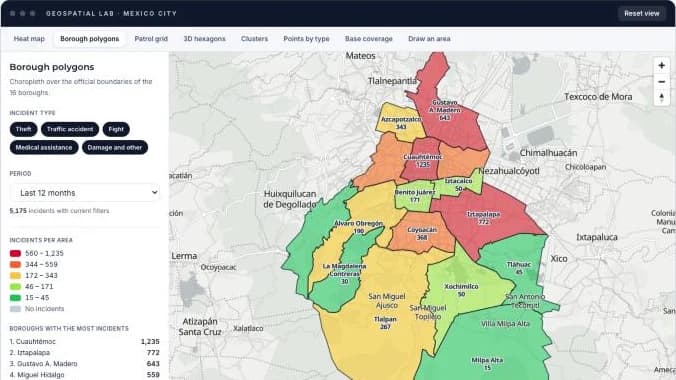676x380 pixels.
Task: Click the Milpa Alta 15 borough polygon
Action: point(487,364)
